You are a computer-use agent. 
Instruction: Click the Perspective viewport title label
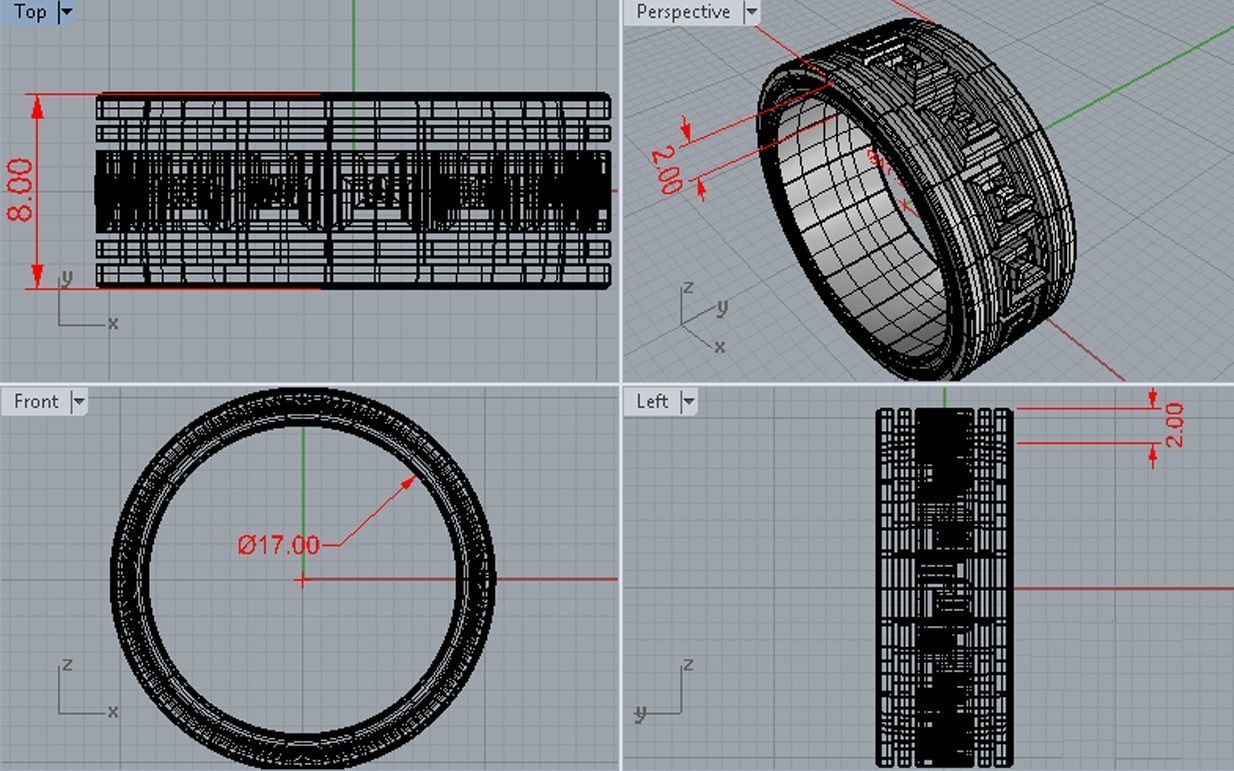point(683,12)
